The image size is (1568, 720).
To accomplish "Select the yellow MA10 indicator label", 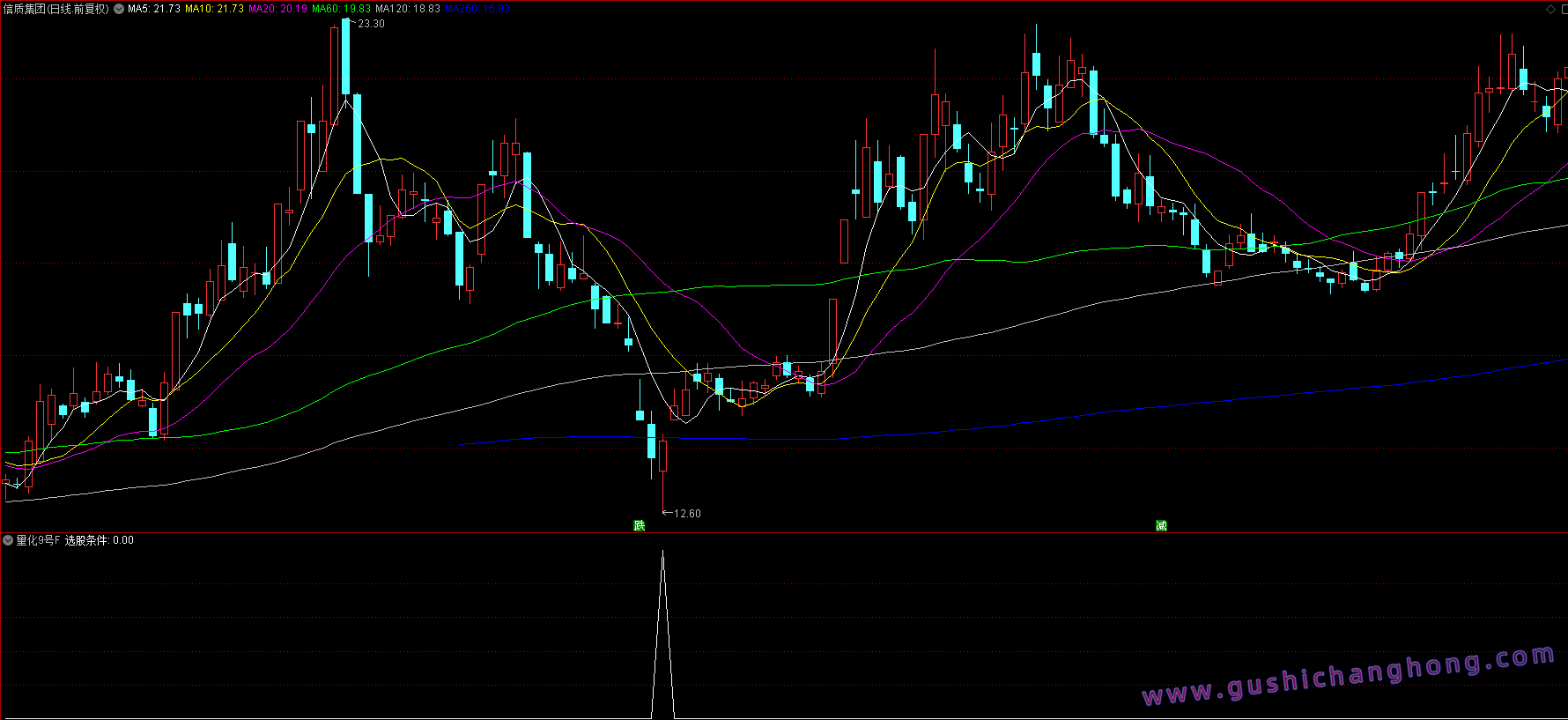I will 214,9.
